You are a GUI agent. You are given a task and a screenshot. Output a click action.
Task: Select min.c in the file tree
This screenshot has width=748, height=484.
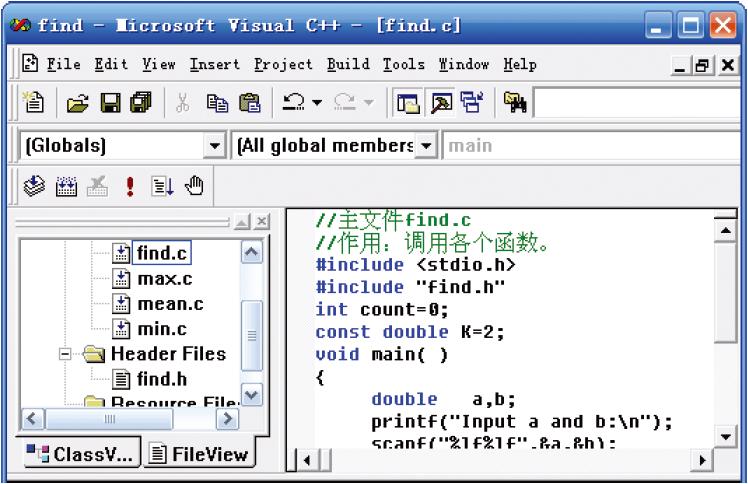162,330
